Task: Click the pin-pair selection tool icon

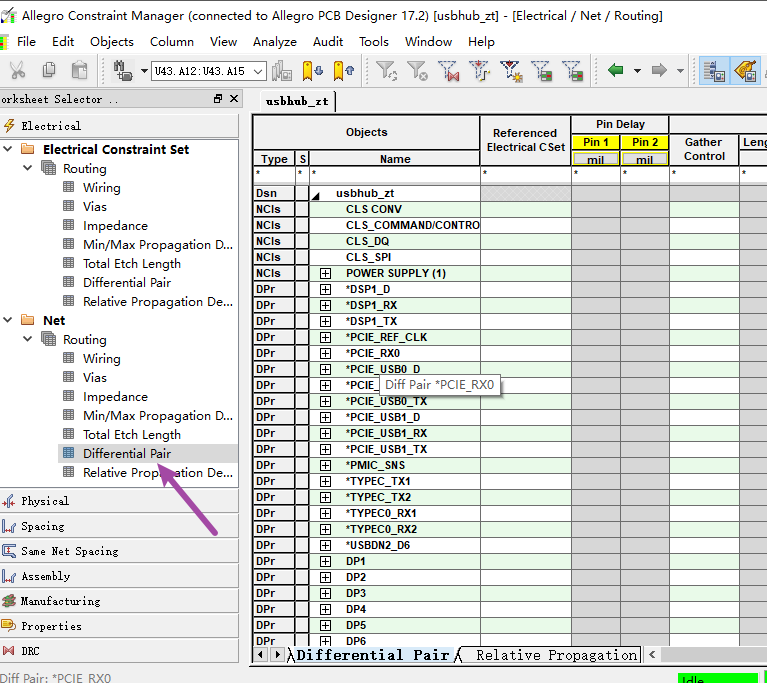Action: tap(122, 70)
